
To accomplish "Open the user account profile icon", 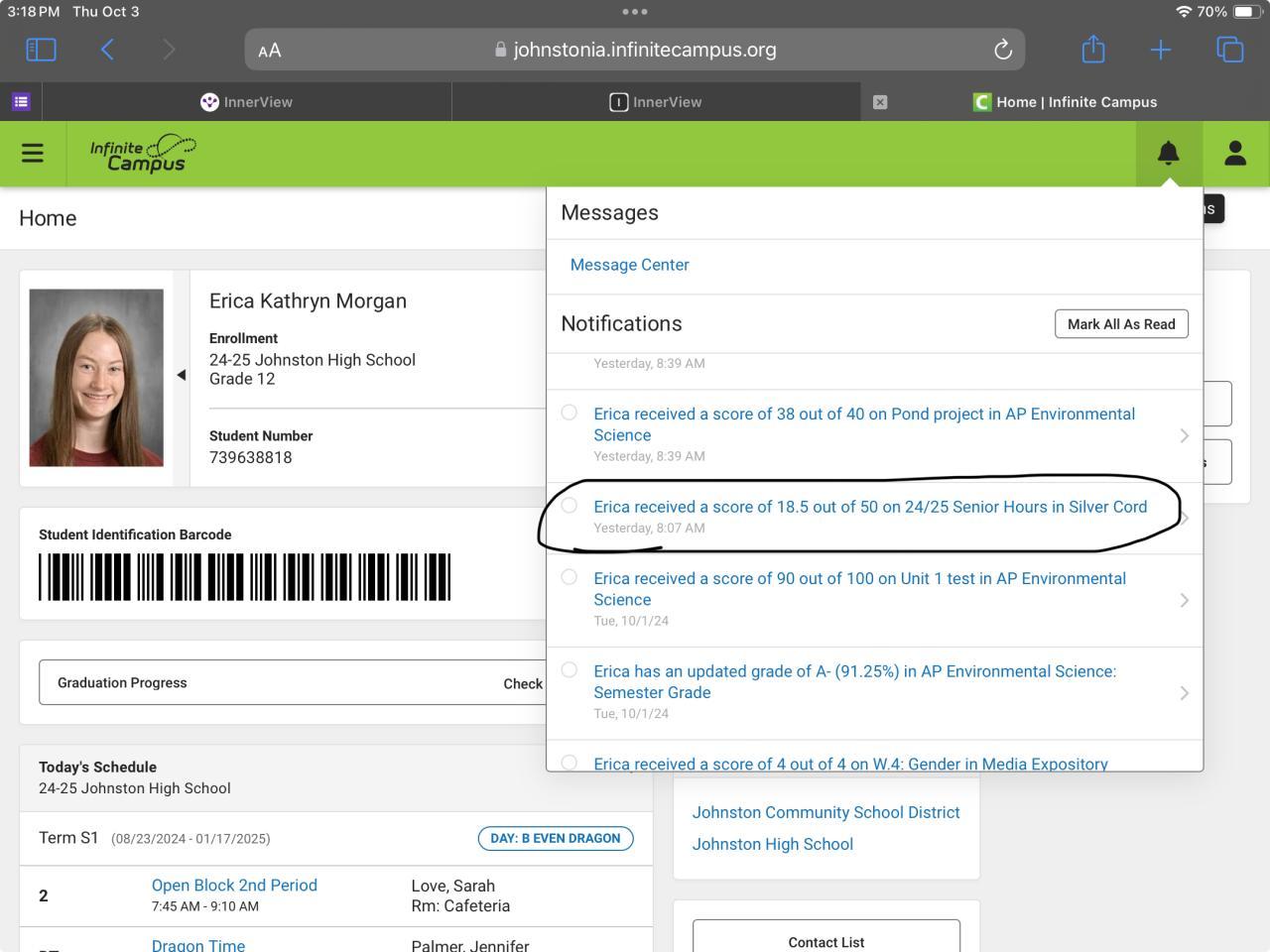I will tap(1235, 153).
